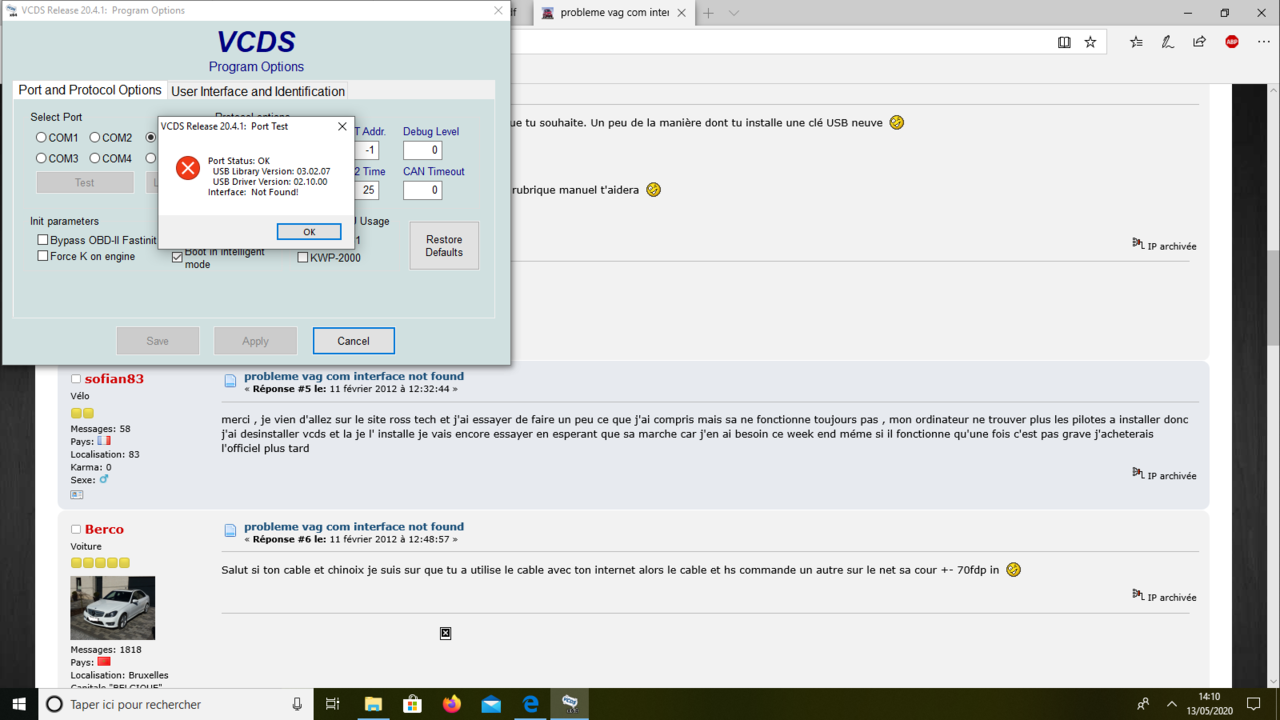Switch to User Interface and Identification tab
Viewport: 1280px width, 720px height.
pyautogui.click(x=258, y=91)
